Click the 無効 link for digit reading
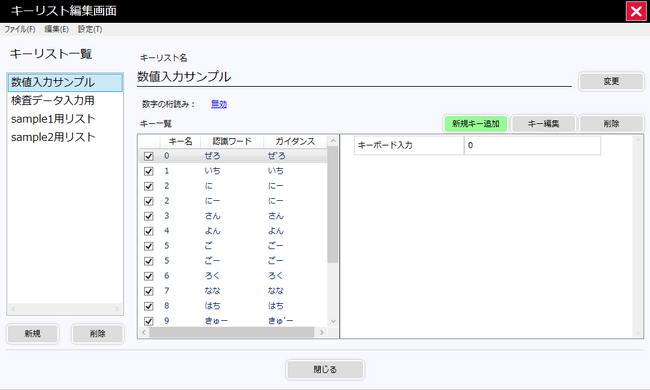This screenshot has height=390, width=650. [x=219, y=104]
